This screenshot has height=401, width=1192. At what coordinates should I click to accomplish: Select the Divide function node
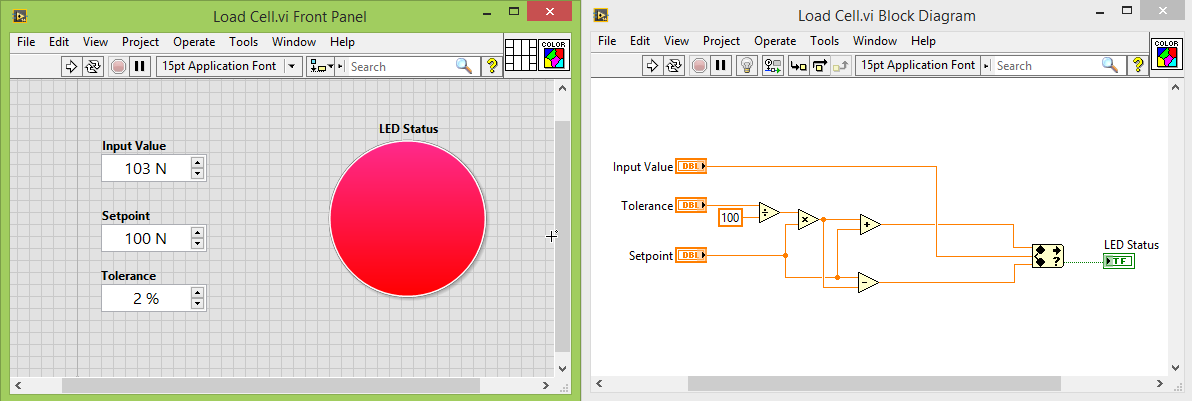coord(769,212)
